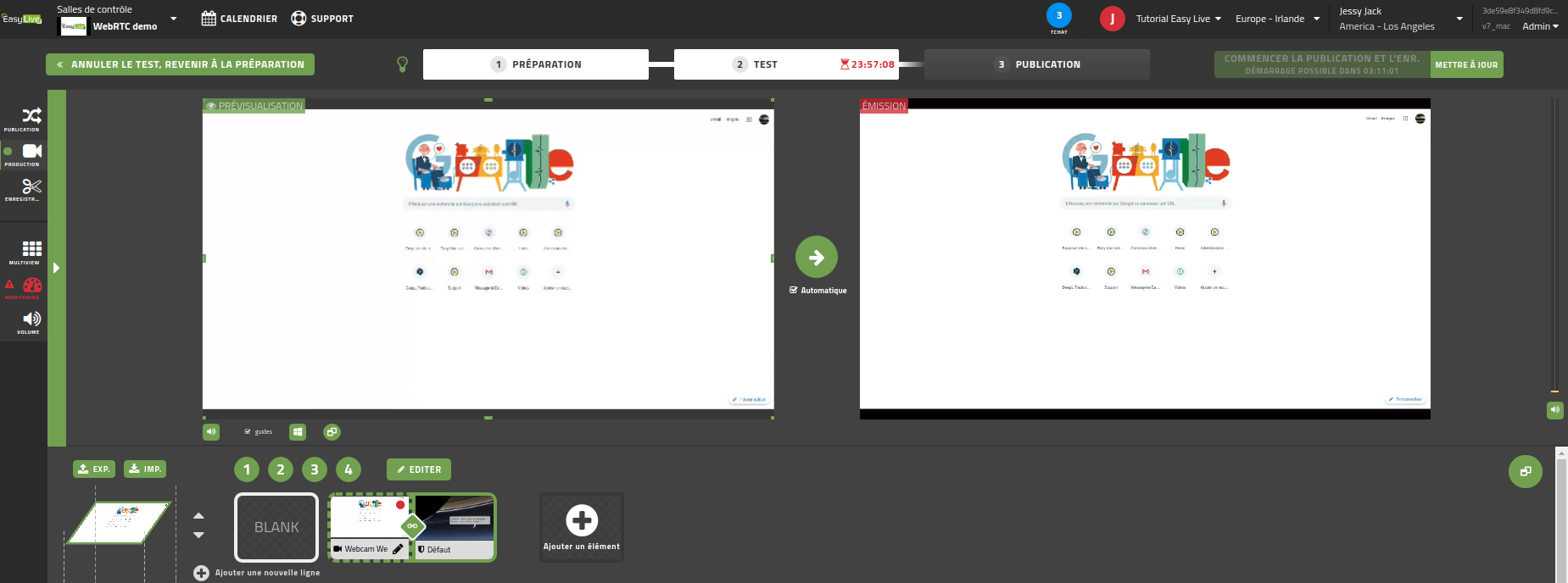Viewport: 1568px width, 583px height.
Task: Click the red J user avatar
Action: 1113,19
